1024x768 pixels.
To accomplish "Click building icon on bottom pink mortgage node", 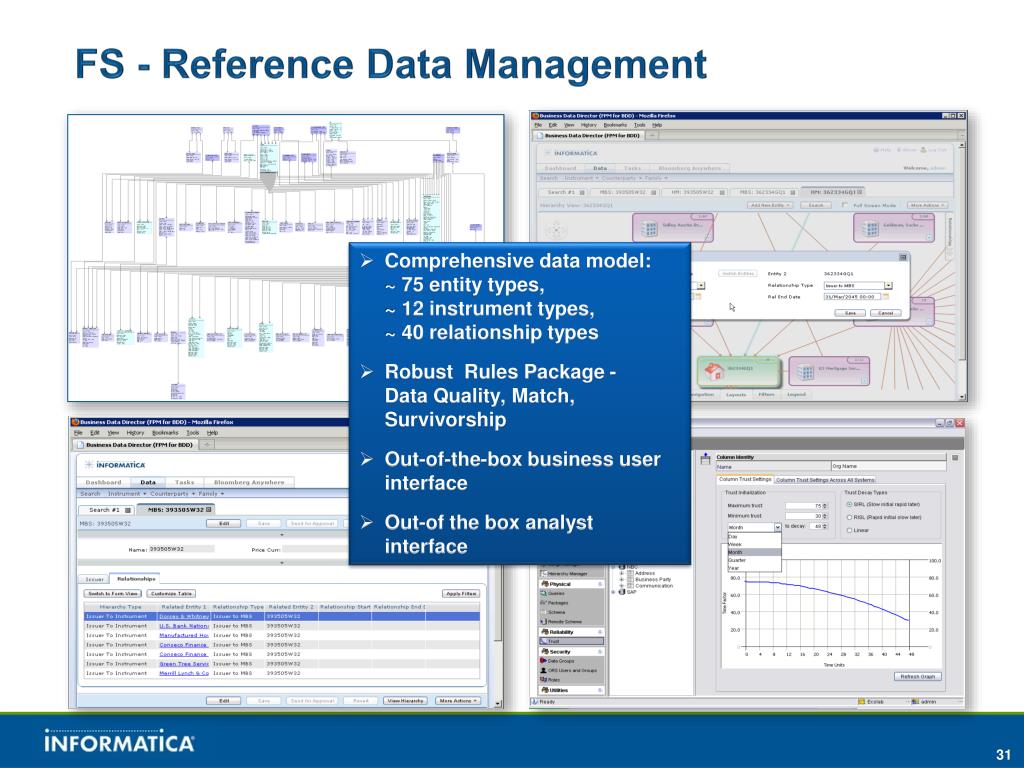I will tap(806, 372).
